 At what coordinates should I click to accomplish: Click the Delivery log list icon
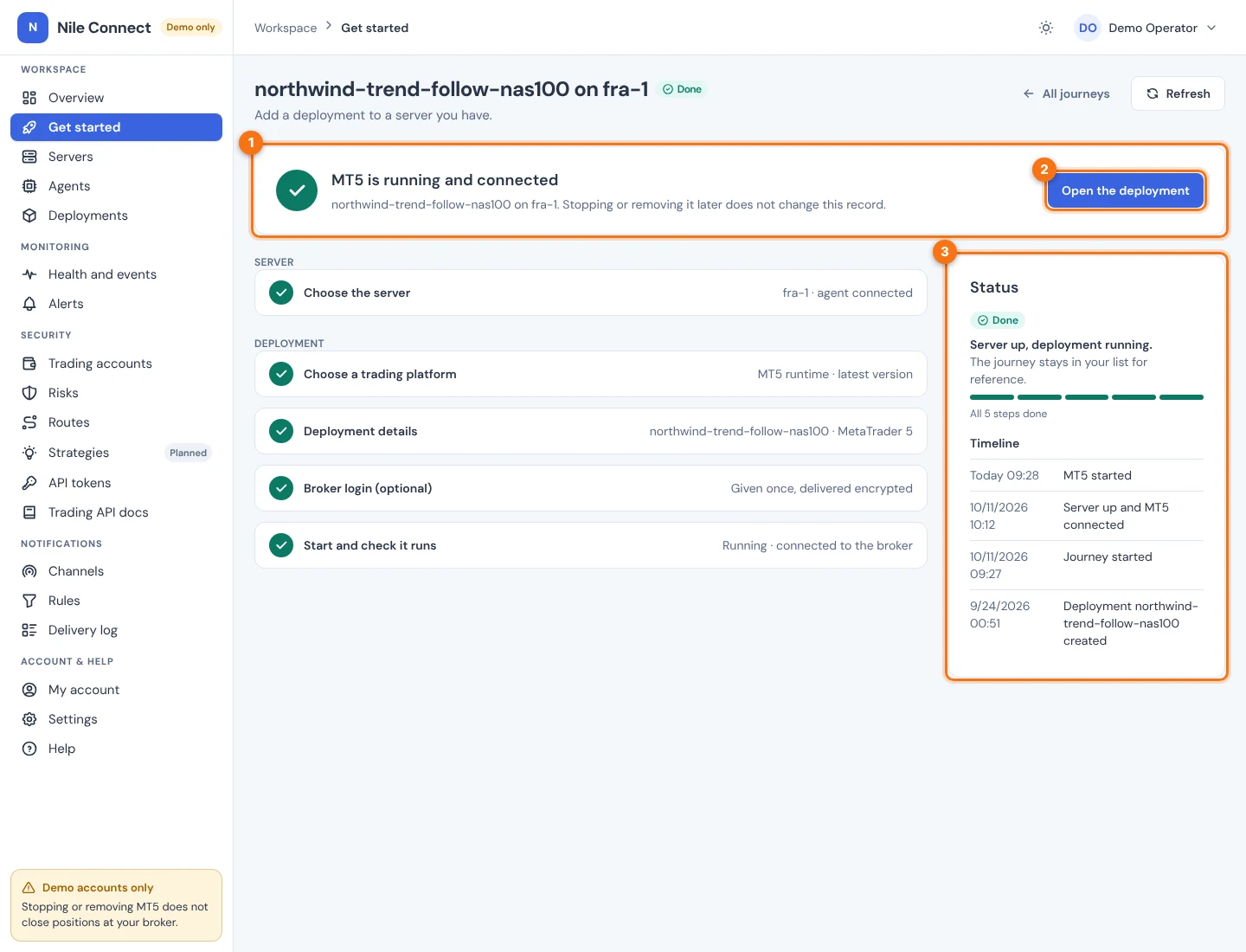pyautogui.click(x=29, y=630)
